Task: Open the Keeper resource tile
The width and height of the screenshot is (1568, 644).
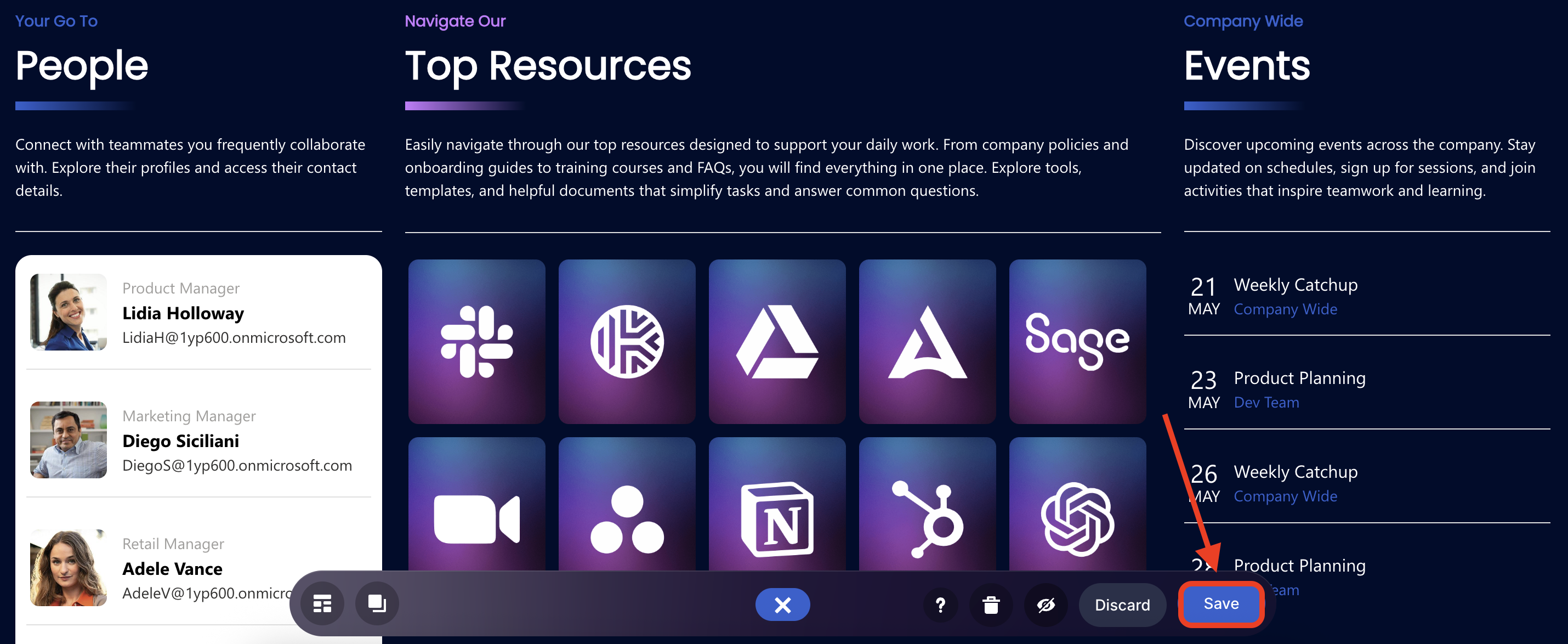Action: tap(626, 341)
